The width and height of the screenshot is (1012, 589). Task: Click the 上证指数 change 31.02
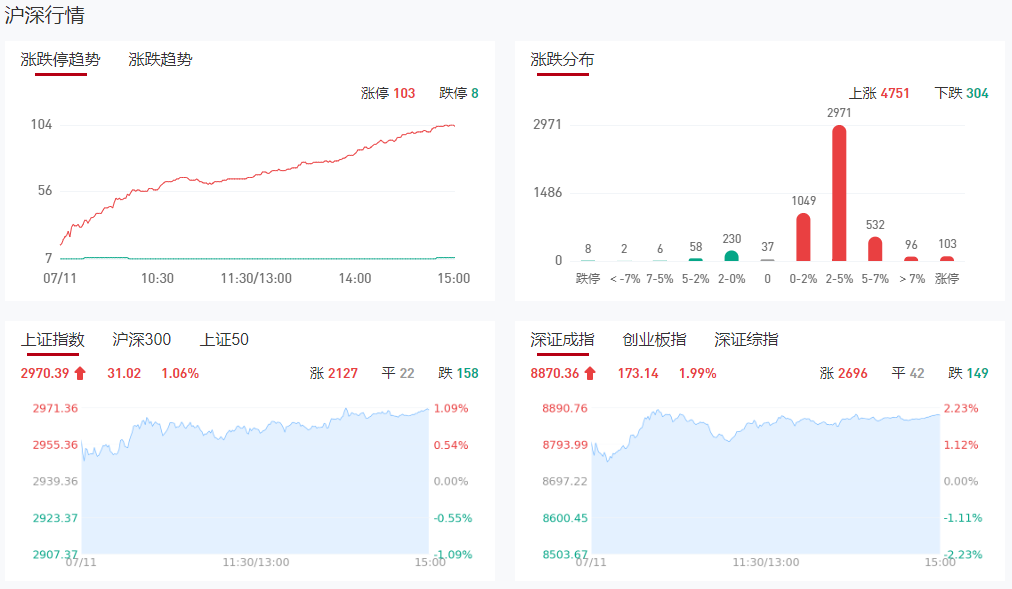(x=124, y=373)
